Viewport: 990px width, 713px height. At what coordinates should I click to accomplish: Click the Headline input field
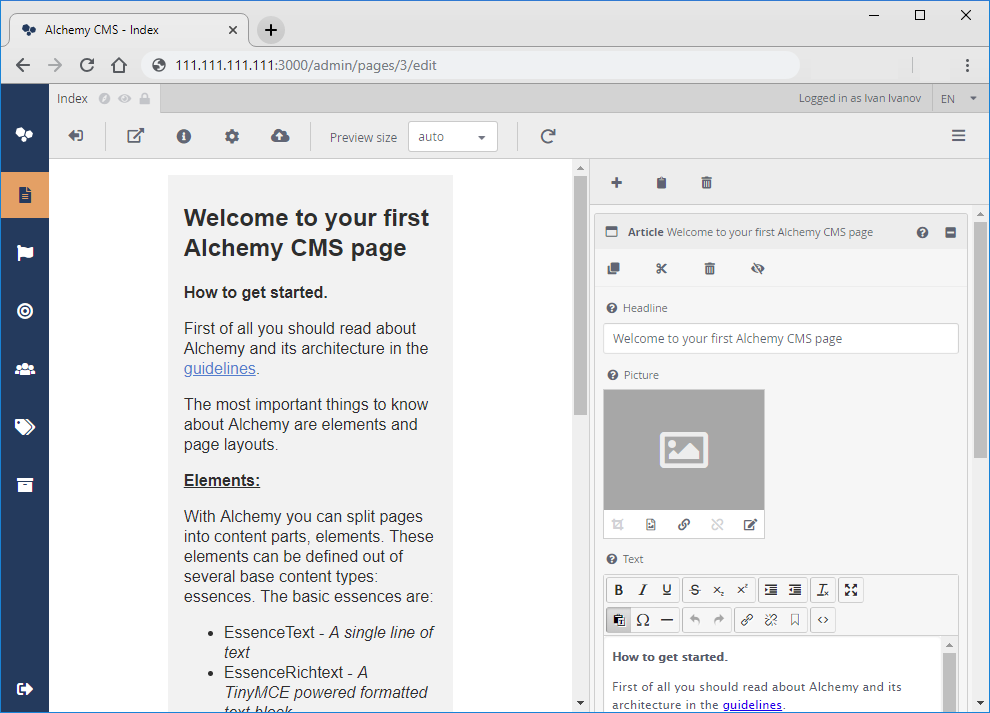pyautogui.click(x=780, y=338)
